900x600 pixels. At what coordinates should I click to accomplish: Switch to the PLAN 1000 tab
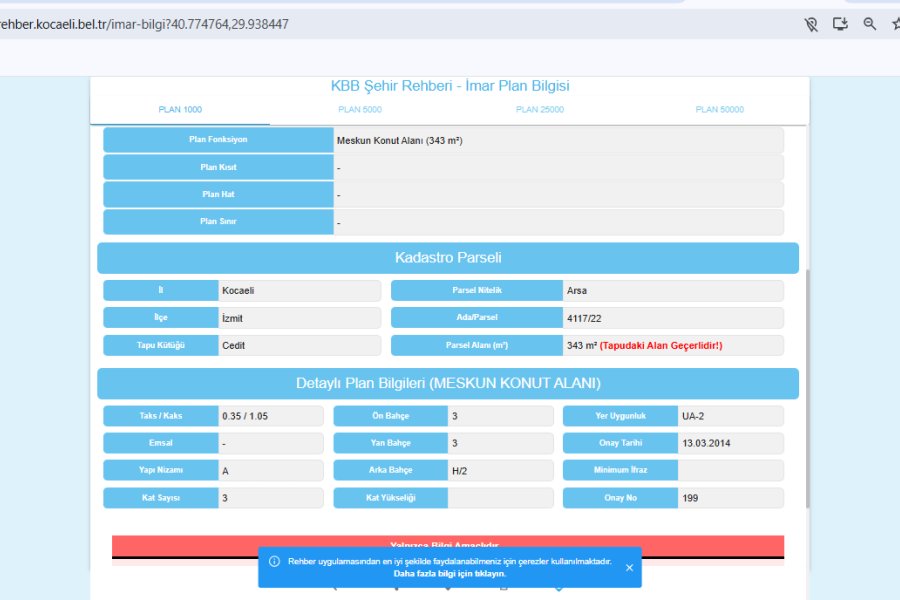[180, 110]
